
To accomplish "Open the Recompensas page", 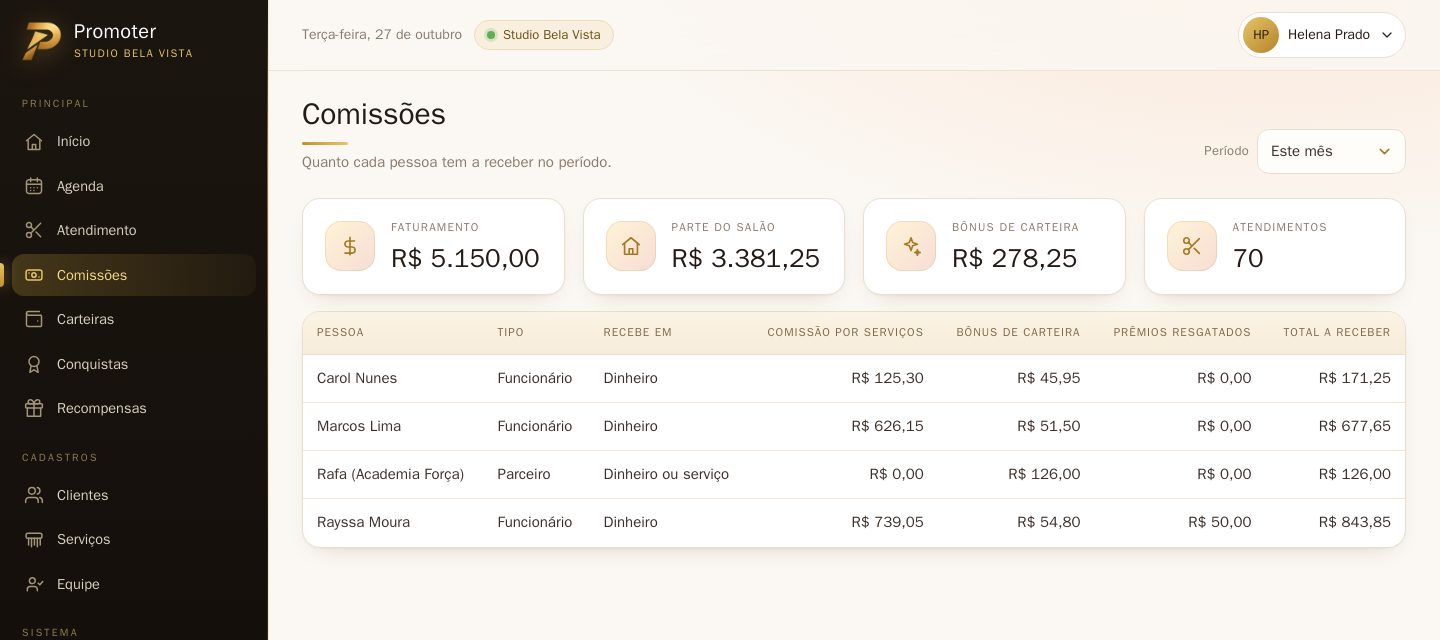I will coord(134,408).
